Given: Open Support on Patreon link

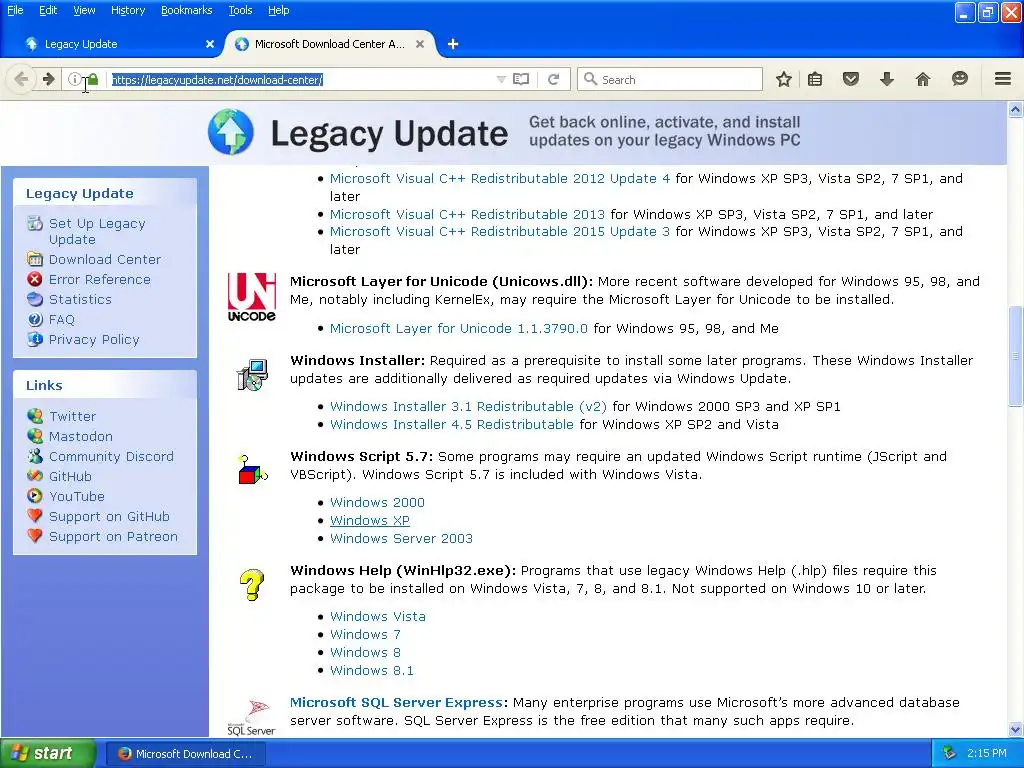Looking at the screenshot, I should [x=113, y=537].
